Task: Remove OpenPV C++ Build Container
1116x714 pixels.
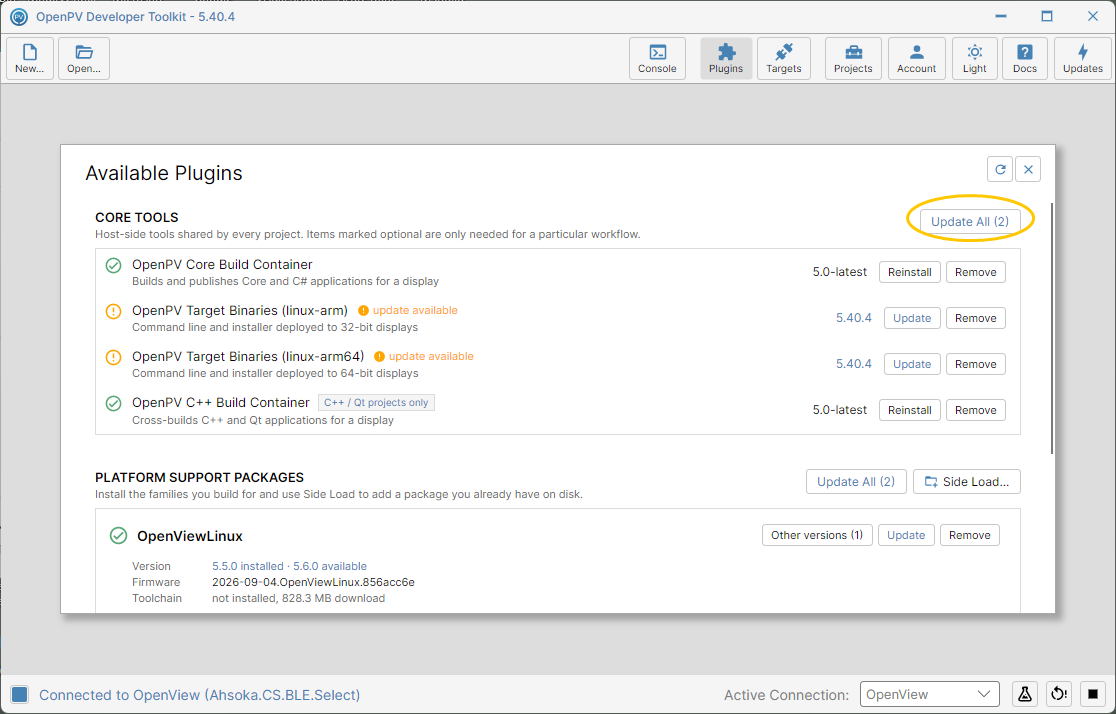Action: coord(976,410)
